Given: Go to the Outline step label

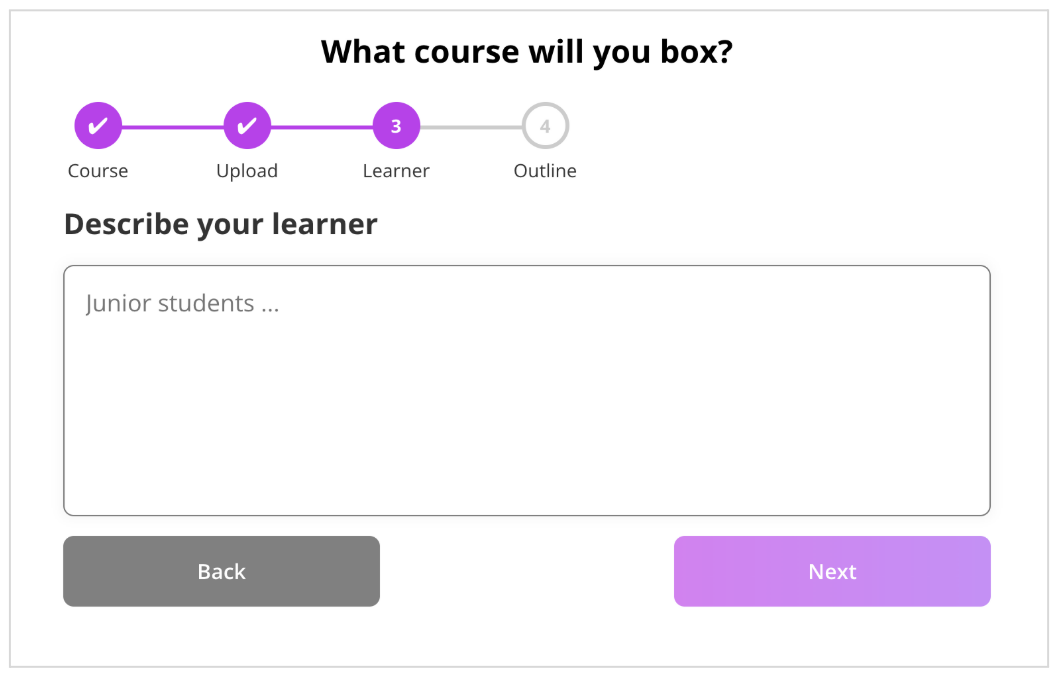Looking at the screenshot, I should (545, 170).
